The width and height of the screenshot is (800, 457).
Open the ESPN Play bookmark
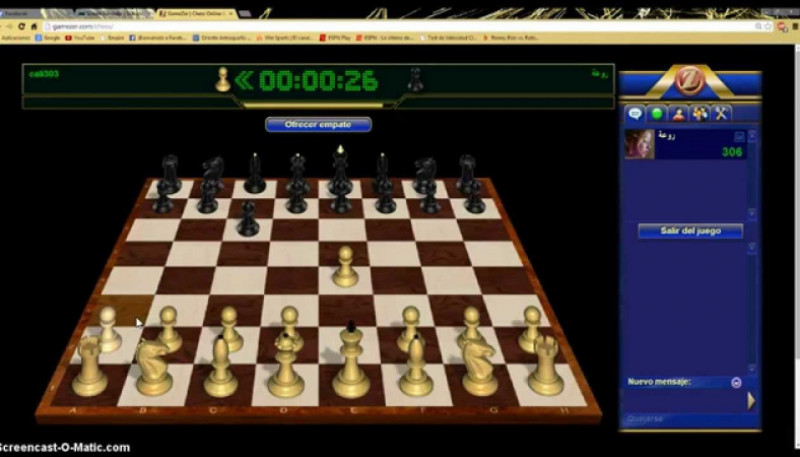[x=335, y=38]
